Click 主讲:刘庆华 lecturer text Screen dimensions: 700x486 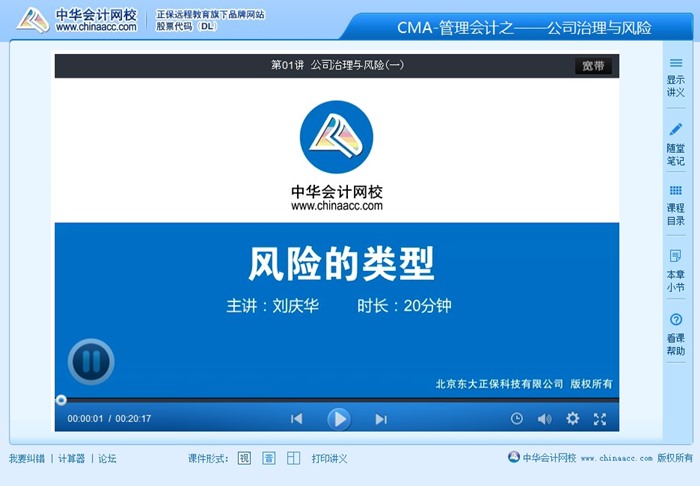(272, 306)
